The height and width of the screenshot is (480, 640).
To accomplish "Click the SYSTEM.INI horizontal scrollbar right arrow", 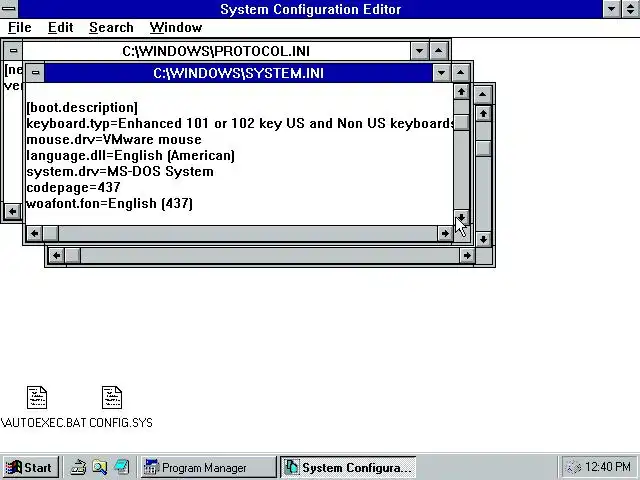I will [x=445, y=233].
